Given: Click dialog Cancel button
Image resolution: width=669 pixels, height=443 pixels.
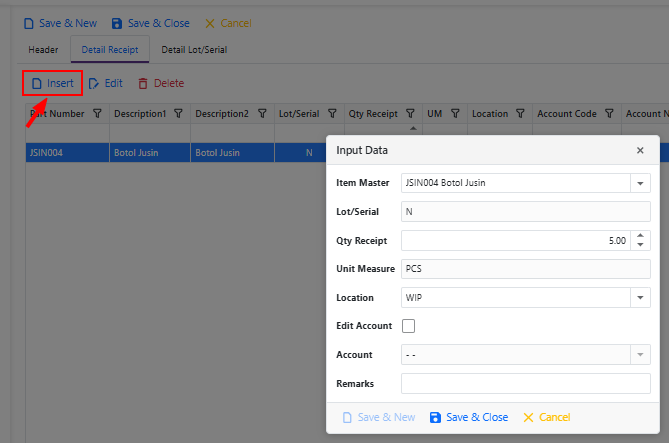Looking at the screenshot, I should click(x=547, y=417).
